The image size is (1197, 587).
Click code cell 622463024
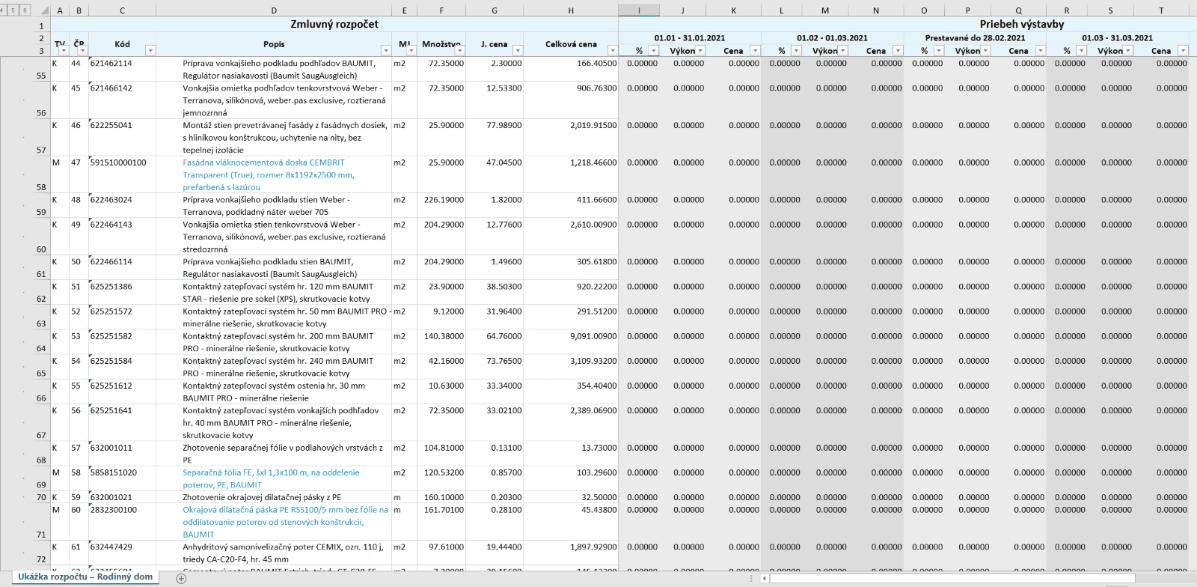[121, 205]
